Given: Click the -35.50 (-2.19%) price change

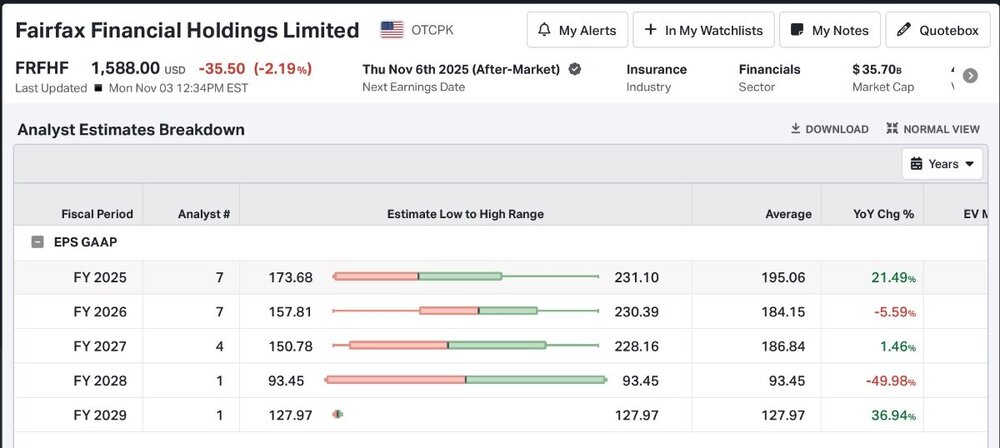Looking at the screenshot, I should pos(255,68).
